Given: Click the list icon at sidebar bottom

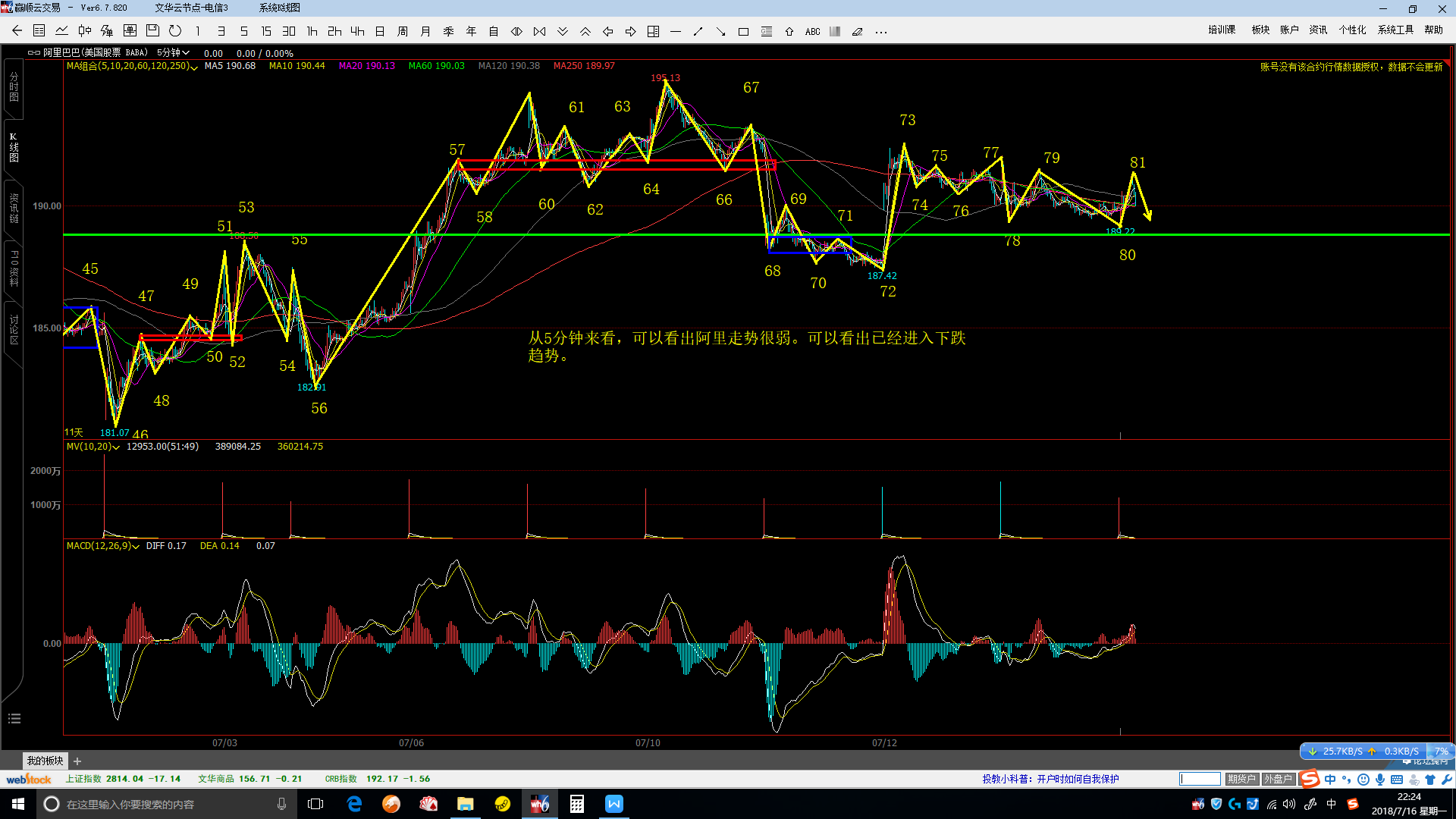Looking at the screenshot, I should pos(14,718).
